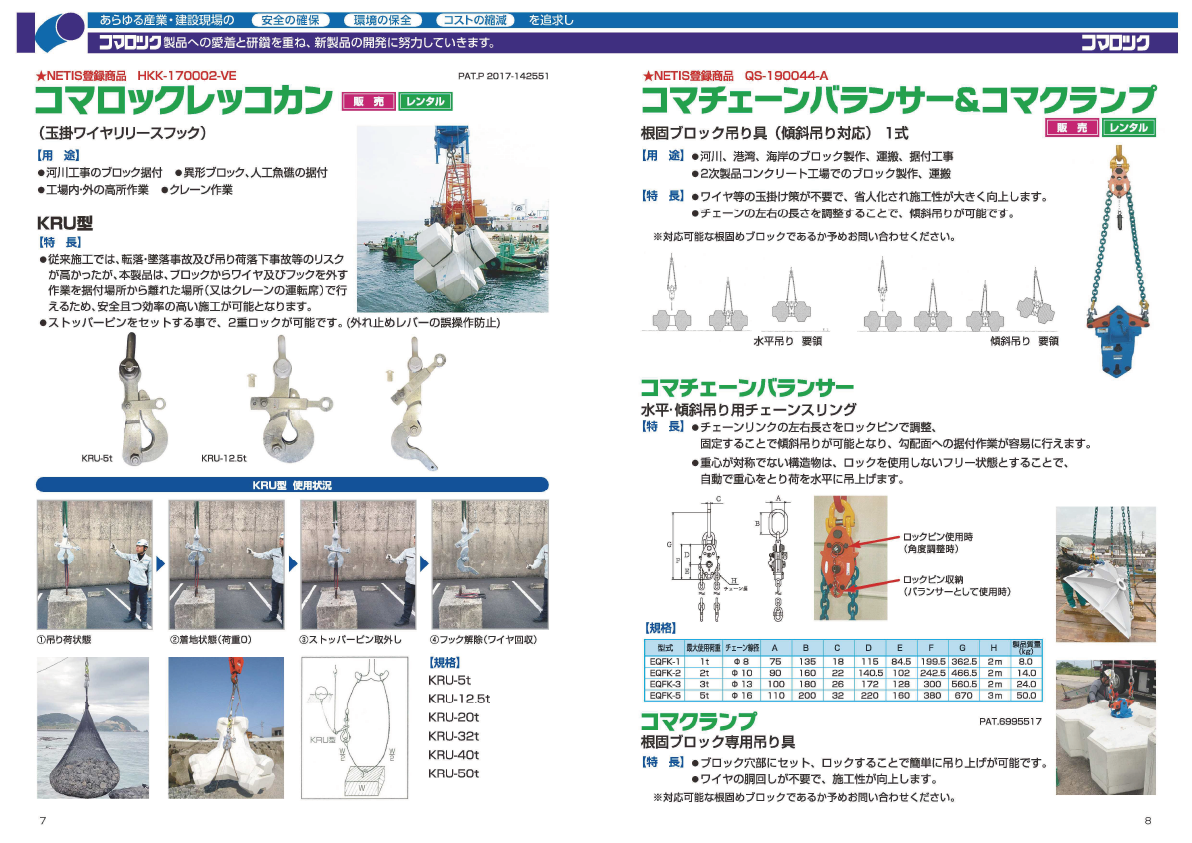
Task: Click the orange chain balancer close-up photo
Action: point(850,559)
